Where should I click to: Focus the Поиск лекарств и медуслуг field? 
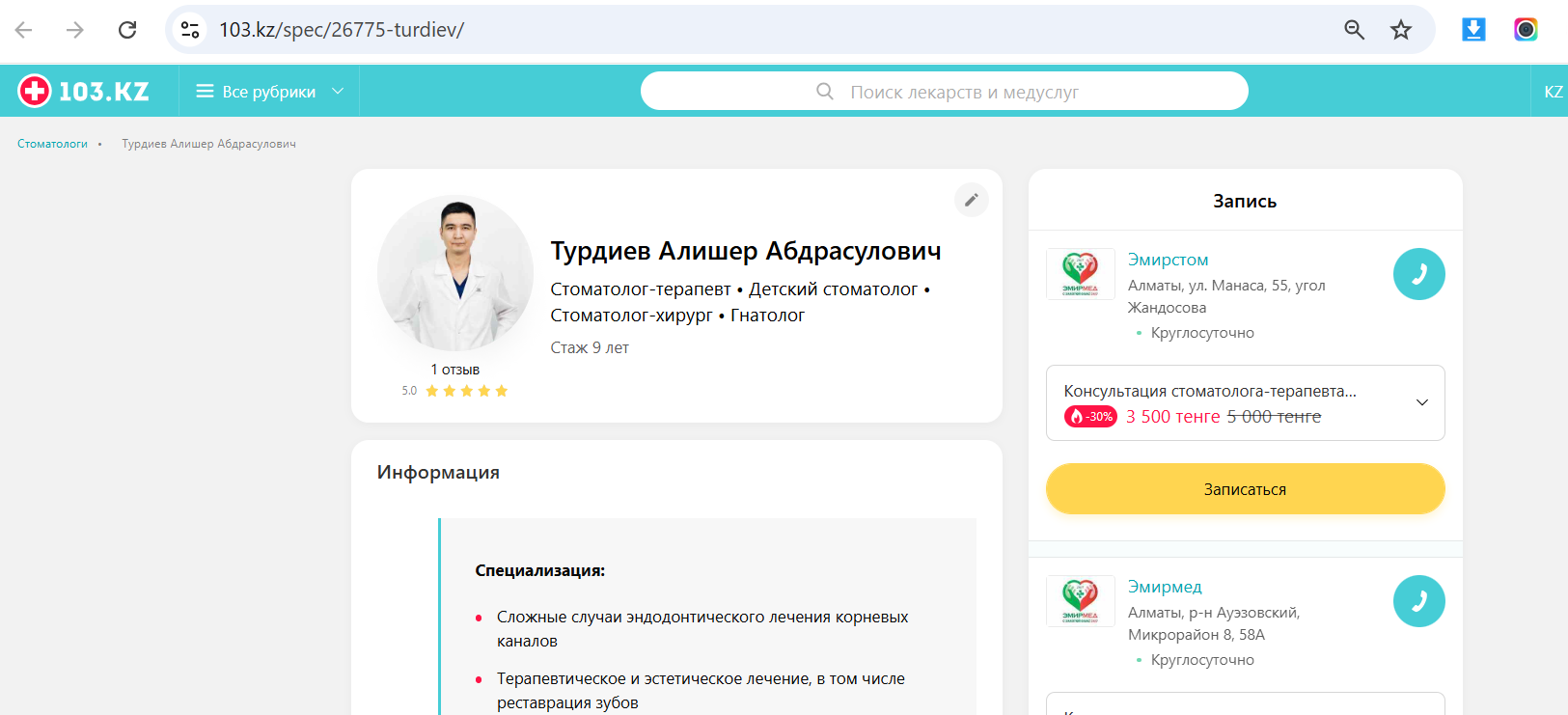coord(945,92)
